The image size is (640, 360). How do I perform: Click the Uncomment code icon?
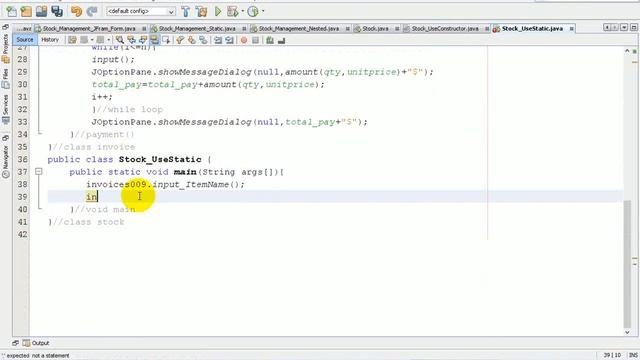point(281,40)
